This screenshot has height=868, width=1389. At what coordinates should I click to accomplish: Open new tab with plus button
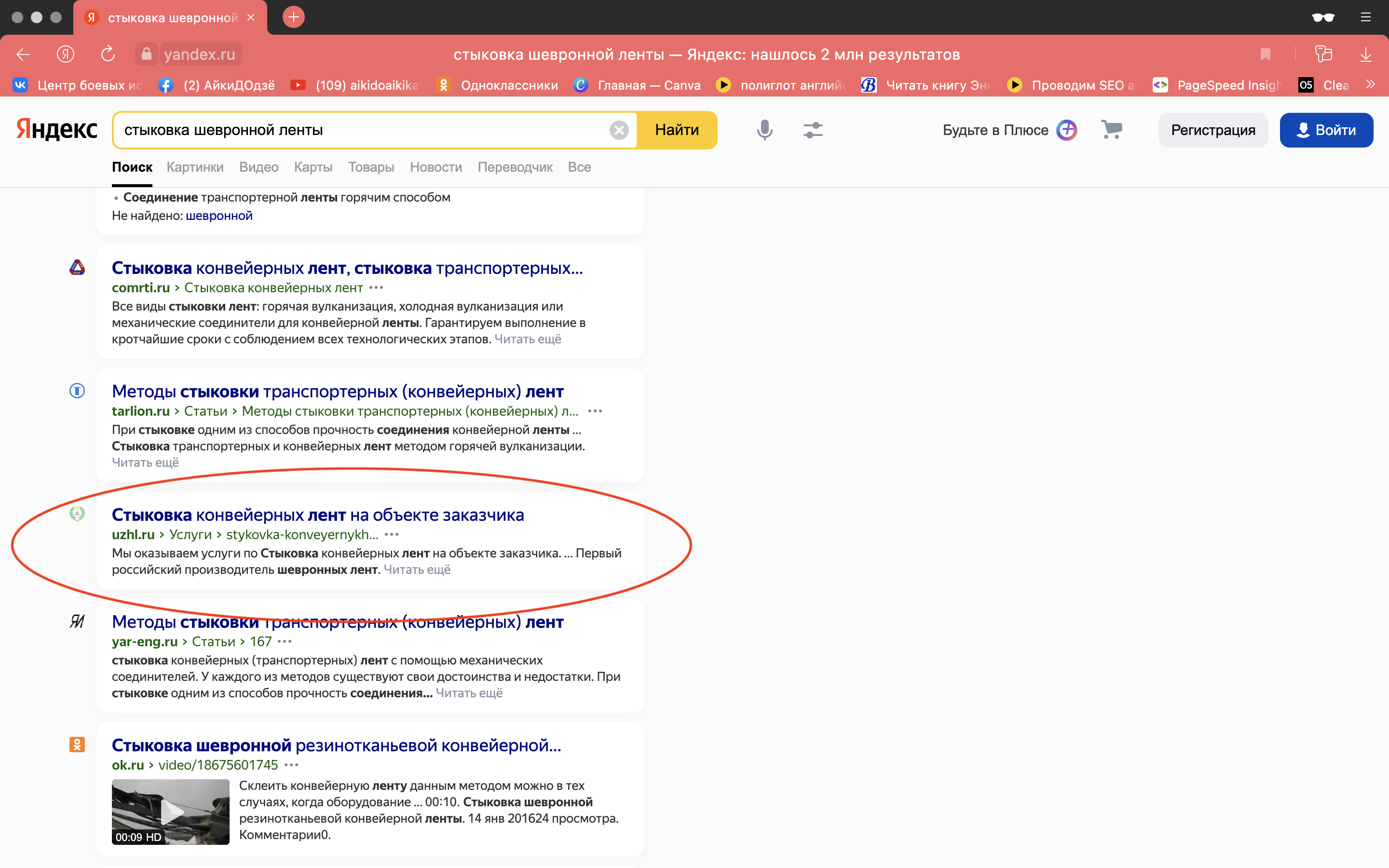293,17
